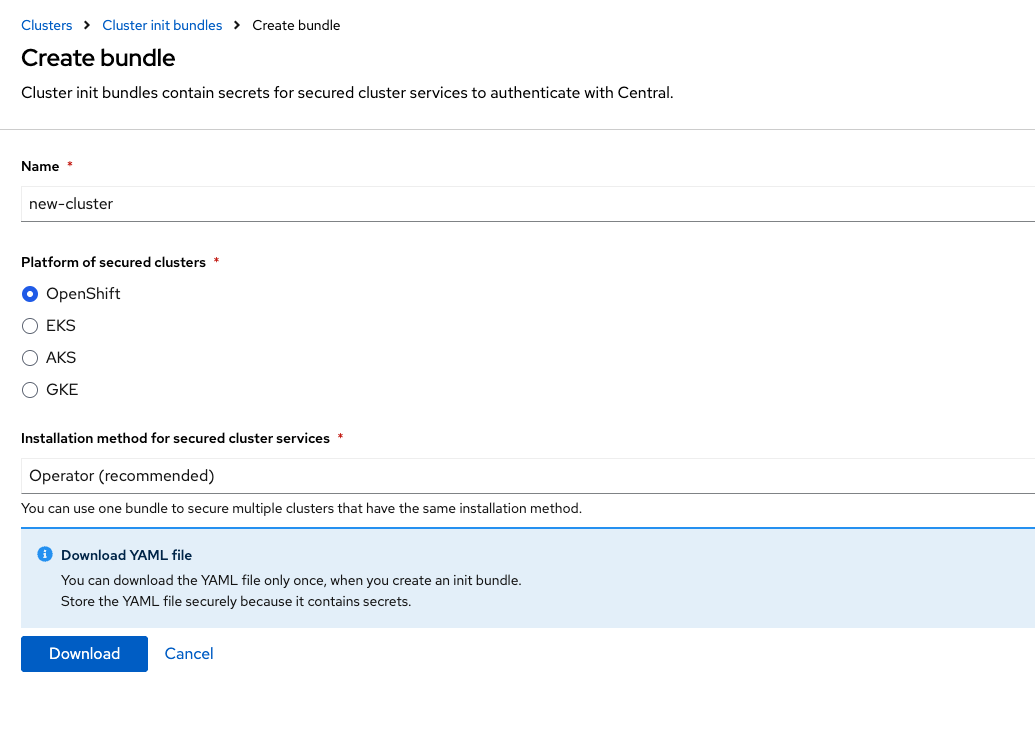Click the Platform of secured clusters label
1035x734 pixels.
tap(114, 262)
